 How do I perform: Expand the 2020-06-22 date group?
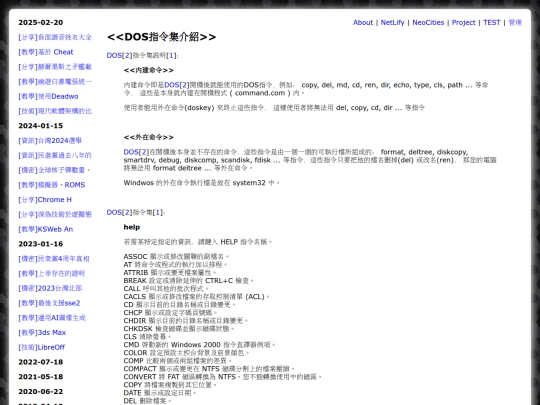coord(41,392)
